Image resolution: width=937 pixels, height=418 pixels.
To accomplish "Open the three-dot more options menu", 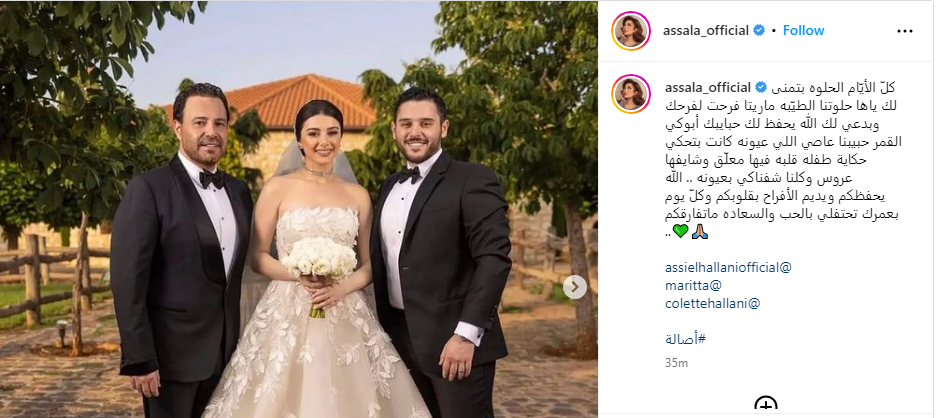I will (905, 30).
